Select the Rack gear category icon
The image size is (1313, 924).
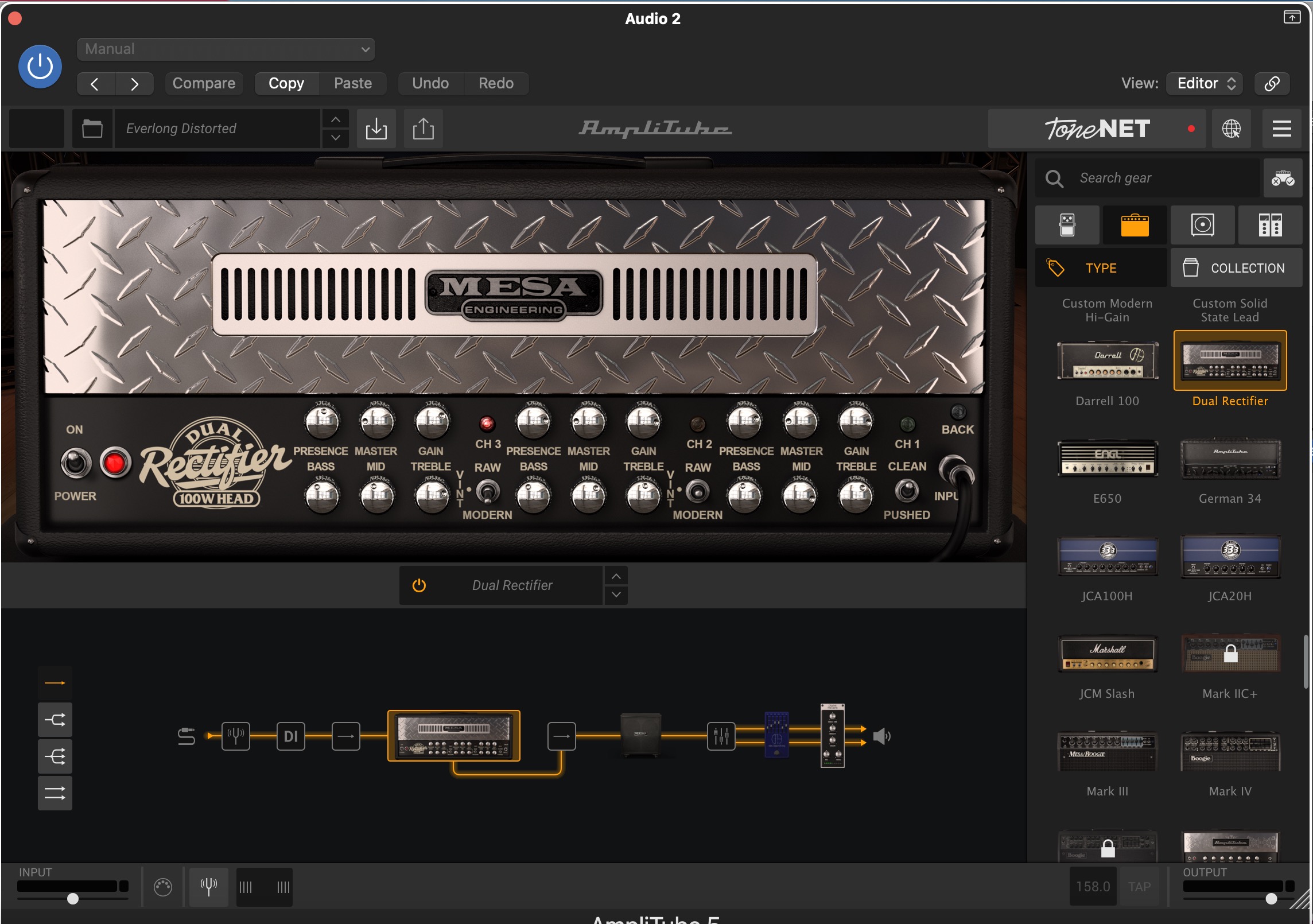[x=1270, y=225]
